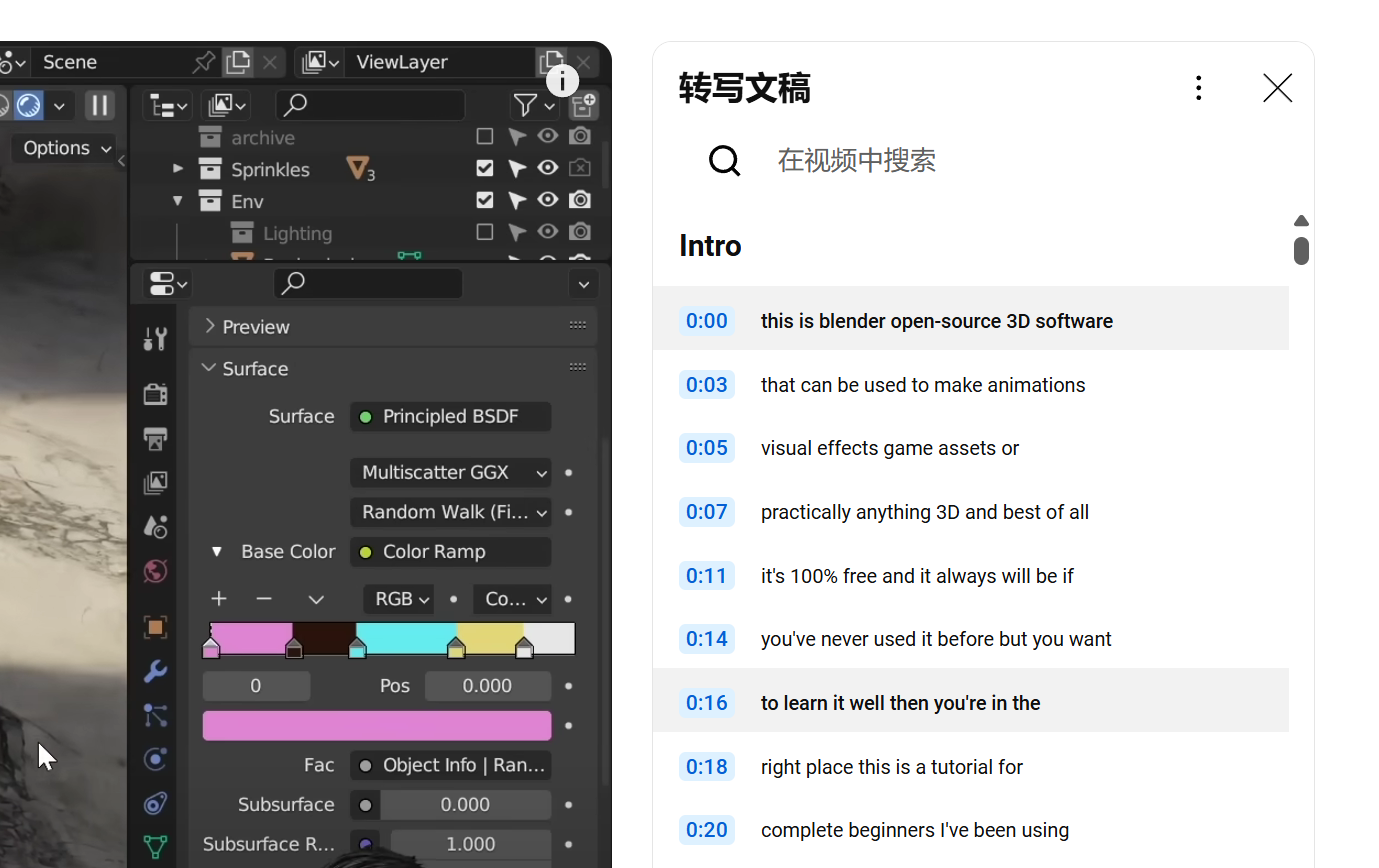Enable the Lighting collection checkbox

(x=485, y=232)
